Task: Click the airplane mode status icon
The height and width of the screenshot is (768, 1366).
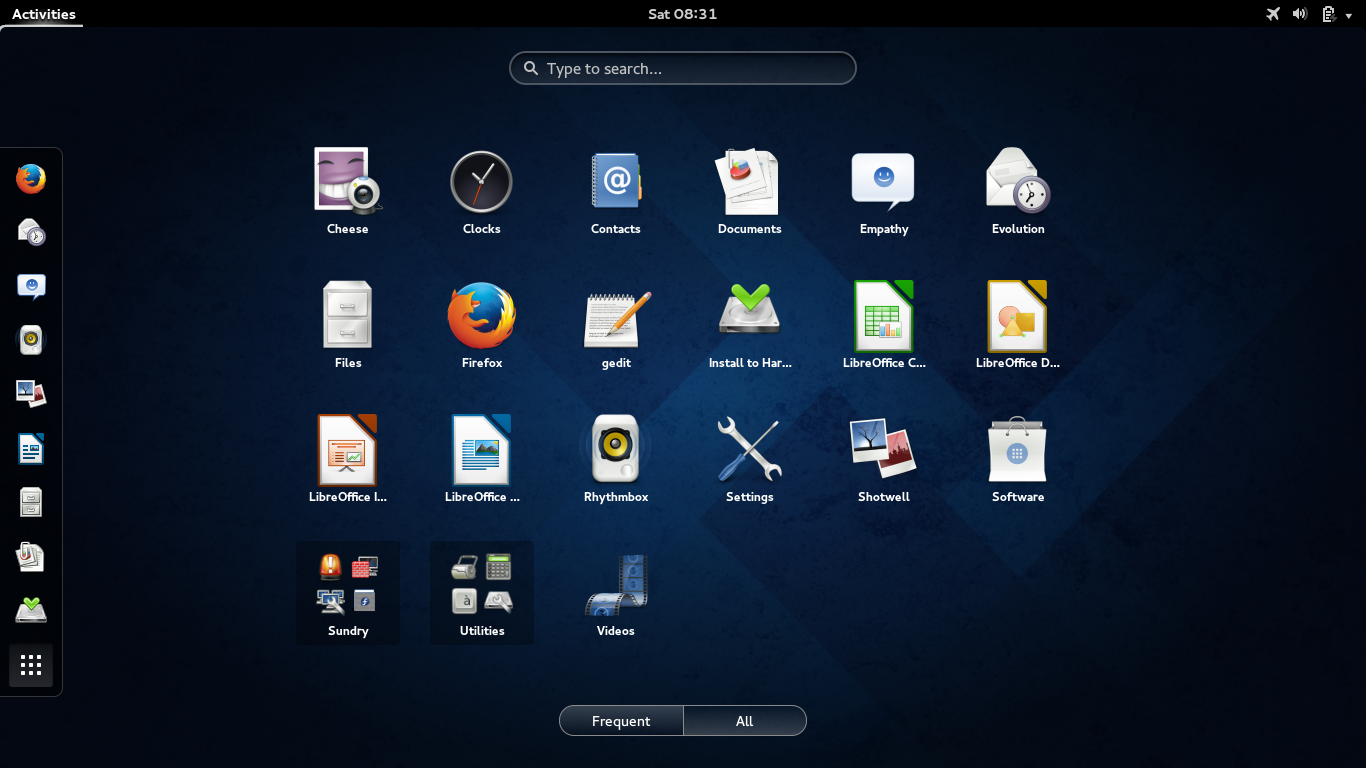Action: (1273, 14)
